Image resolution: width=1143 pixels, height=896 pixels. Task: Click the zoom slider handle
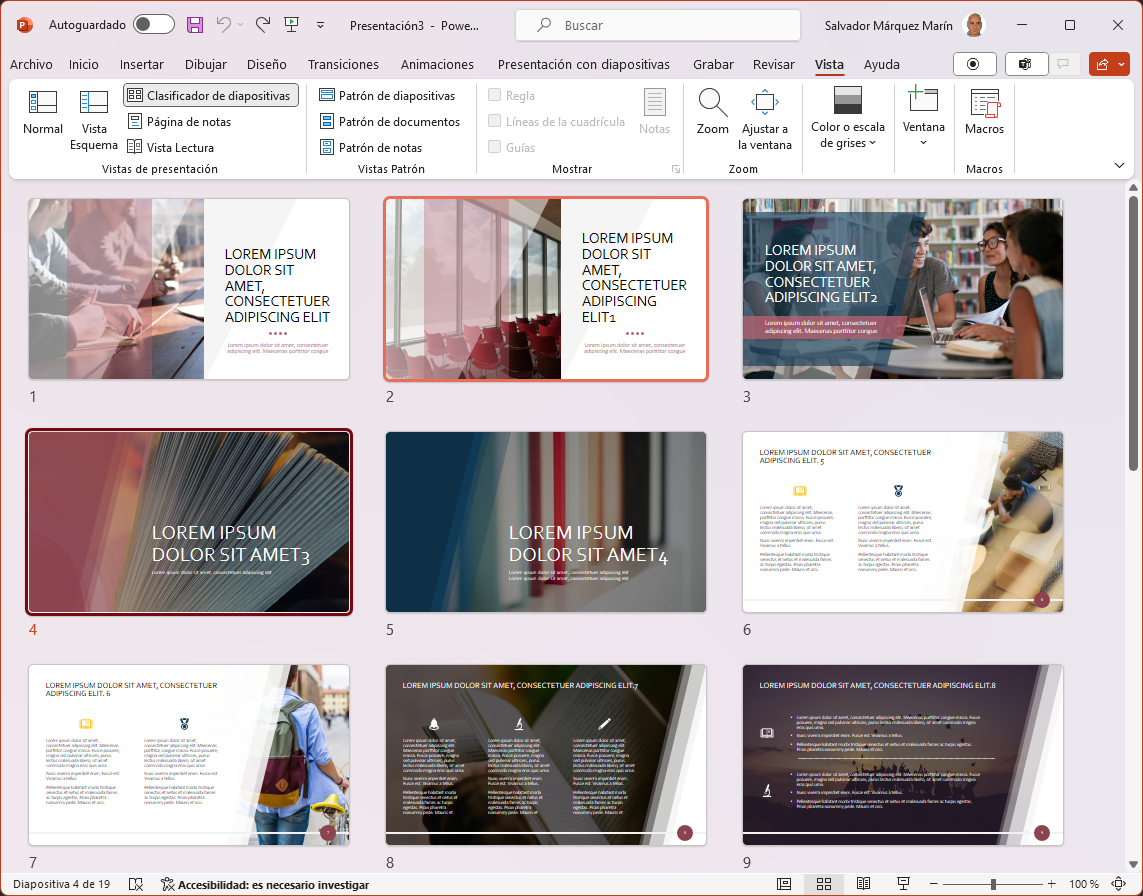pos(993,884)
